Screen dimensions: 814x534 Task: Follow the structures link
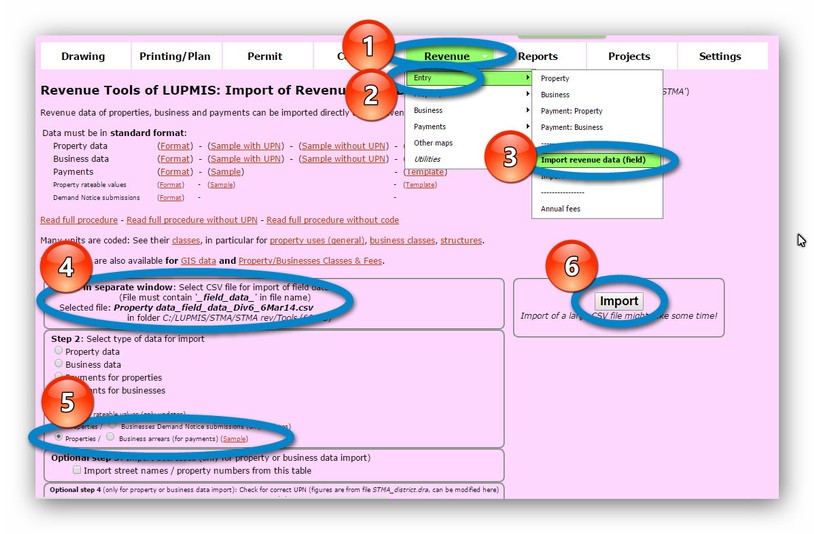tap(461, 241)
